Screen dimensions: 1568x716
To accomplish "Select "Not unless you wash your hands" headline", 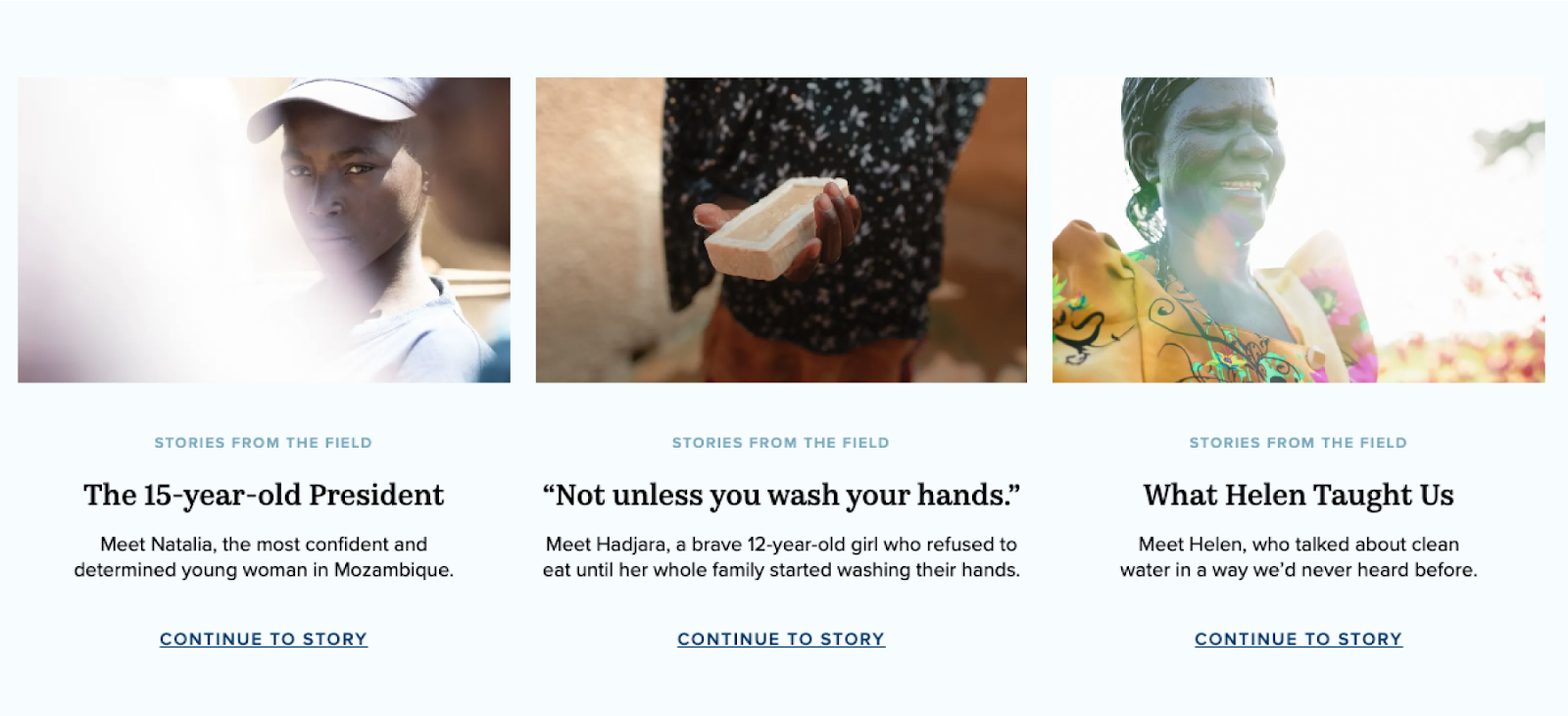I will (781, 495).
